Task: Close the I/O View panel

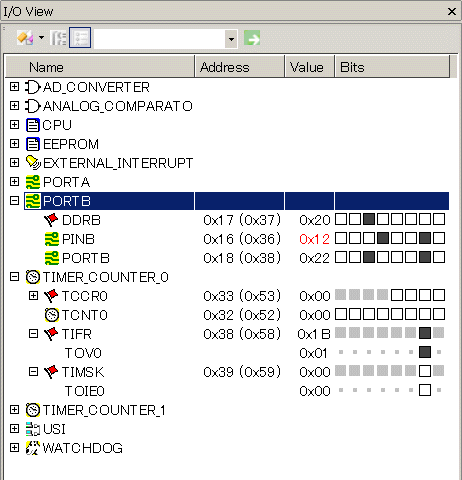Action: pyautogui.click(x=452, y=12)
